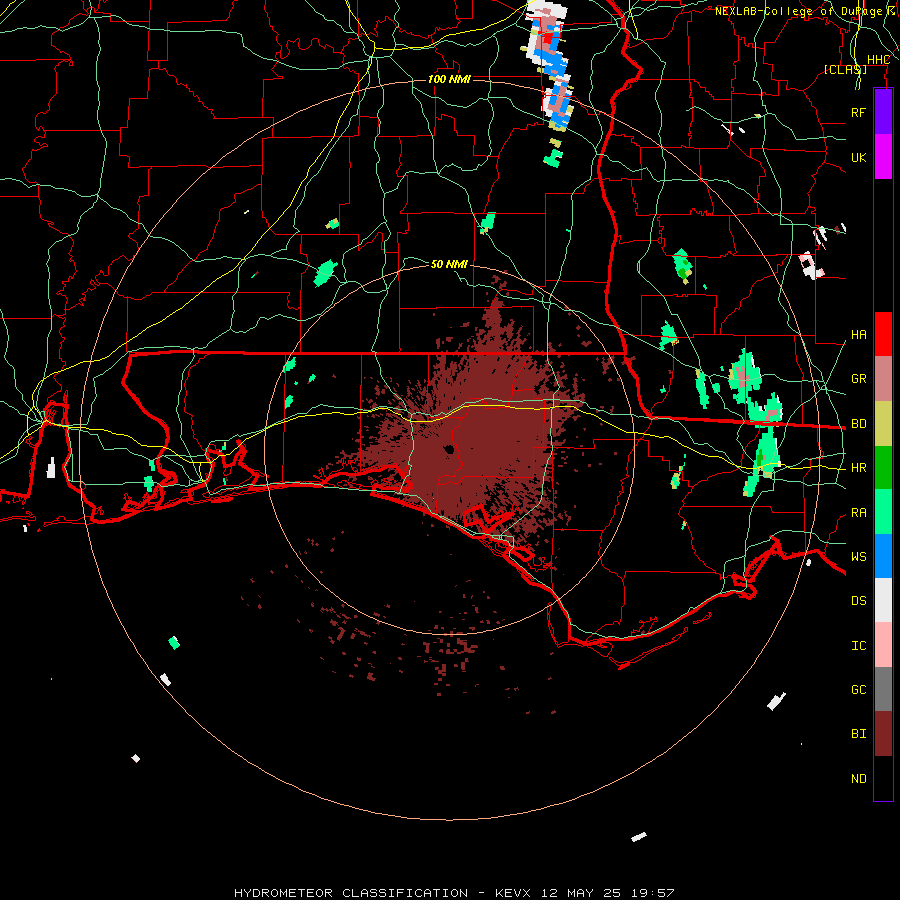The height and width of the screenshot is (900, 900).
Task: Click the IC pink legend color block
Action: pos(883,645)
